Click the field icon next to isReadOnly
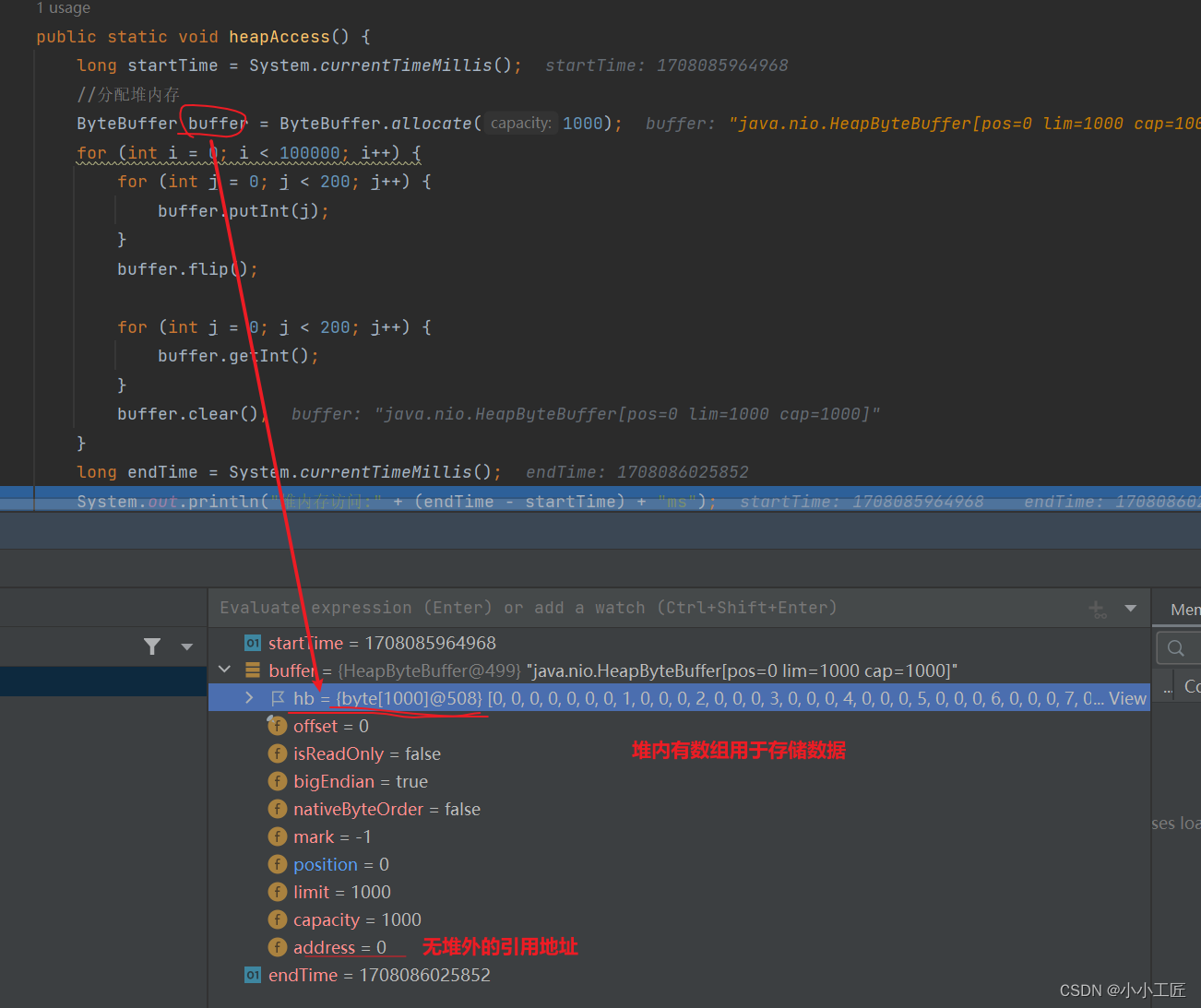The image size is (1201, 1008). (278, 753)
